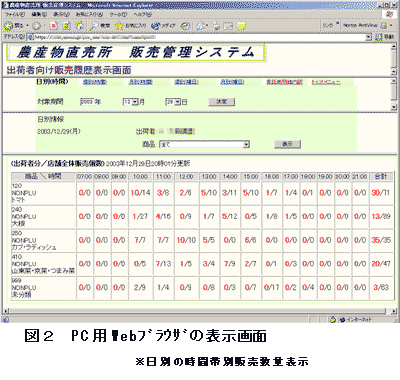Click the 2003/12/29(月) date text
Screen dimensions: 400x380
pyautogui.click(x=59, y=131)
